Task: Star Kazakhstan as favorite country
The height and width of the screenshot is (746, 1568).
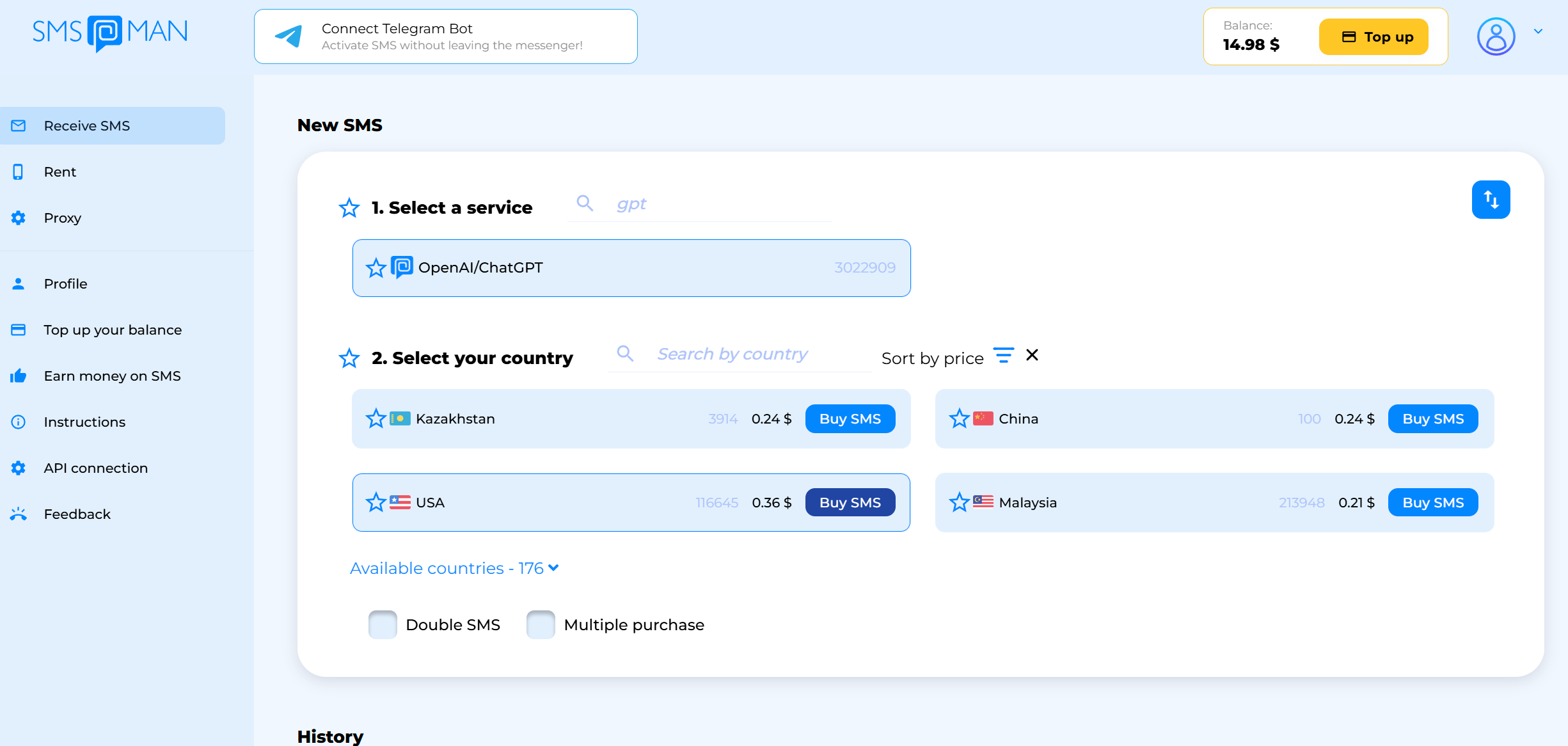Action: point(376,418)
